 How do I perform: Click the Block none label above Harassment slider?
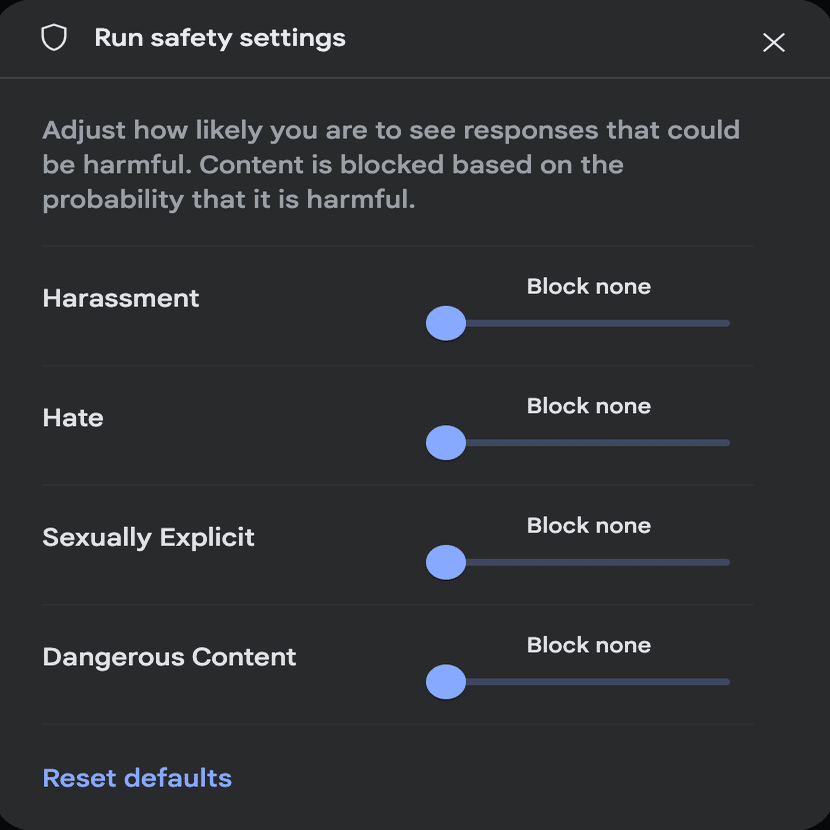pyautogui.click(x=589, y=286)
